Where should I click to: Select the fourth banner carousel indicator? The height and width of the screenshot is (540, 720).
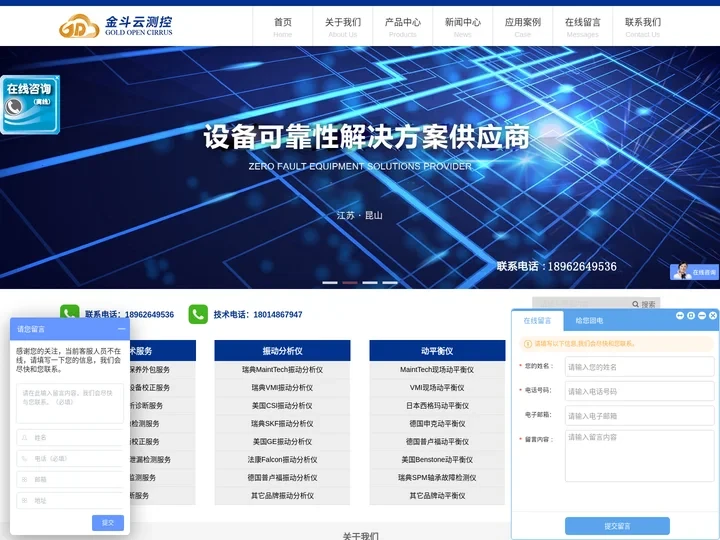click(x=390, y=282)
